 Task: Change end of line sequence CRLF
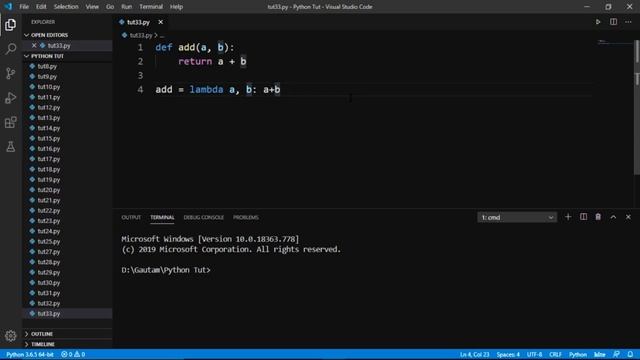tap(556, 354)
